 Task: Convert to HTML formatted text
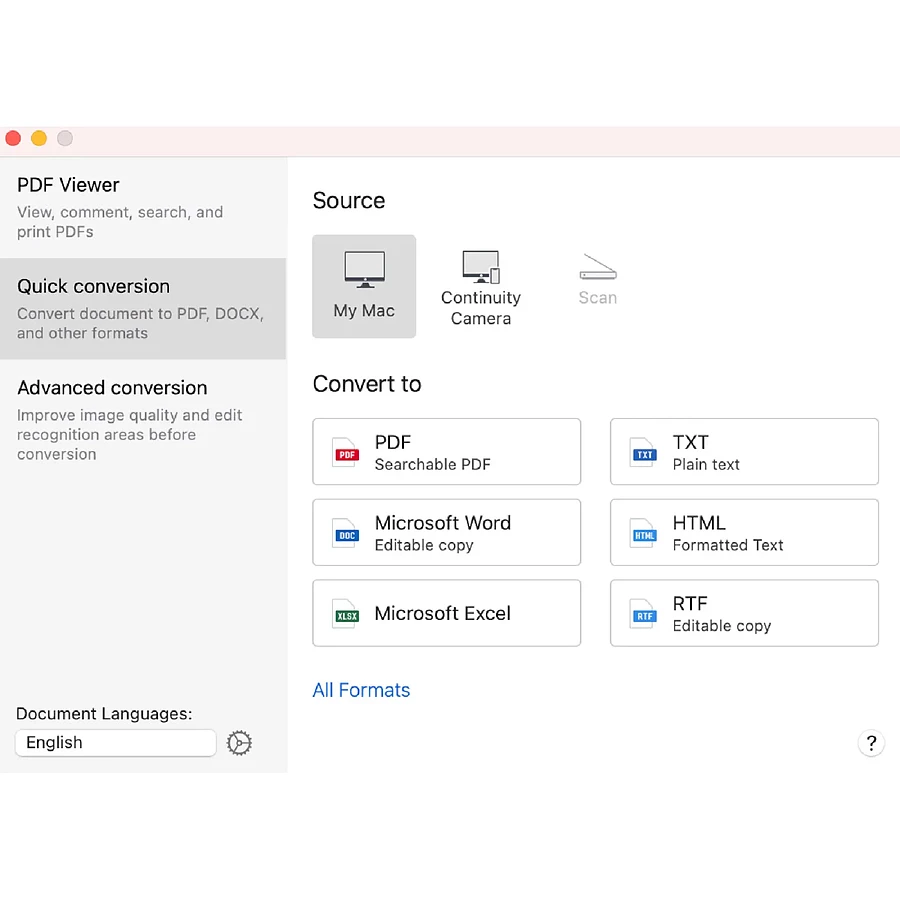(x=744, y=533)
